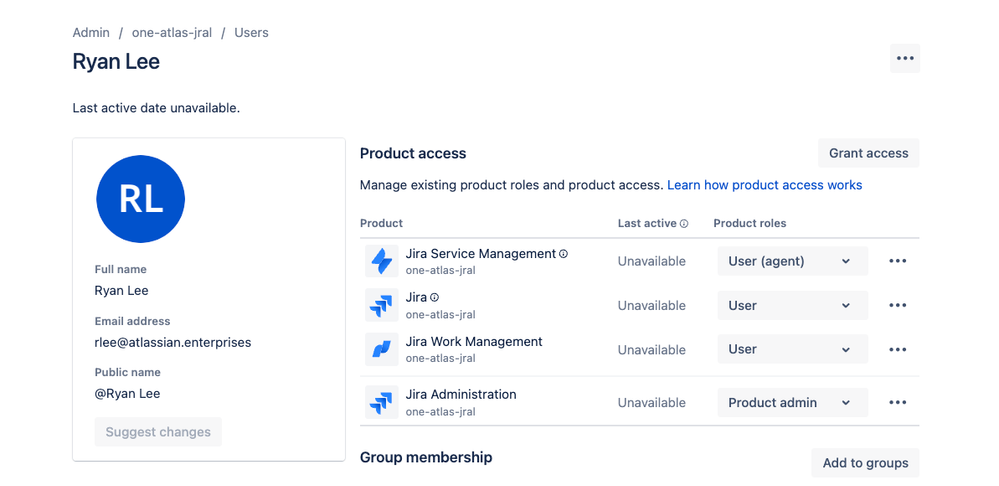Image resolution: width=999 pixels, height=486 pixels.
Task: Go to Admin in the breadcrumb
Action: click(91, 33)
